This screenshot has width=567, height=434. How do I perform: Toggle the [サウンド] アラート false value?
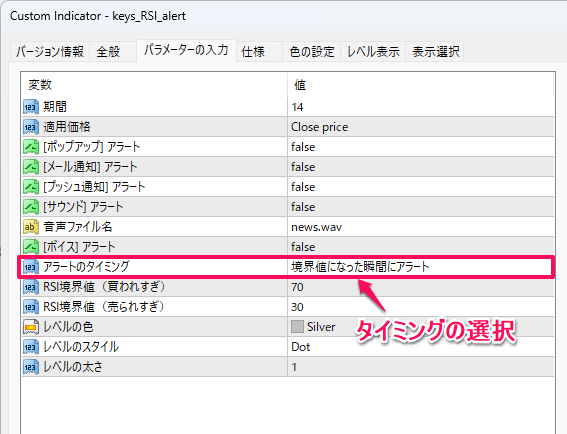tap(421, 207)
